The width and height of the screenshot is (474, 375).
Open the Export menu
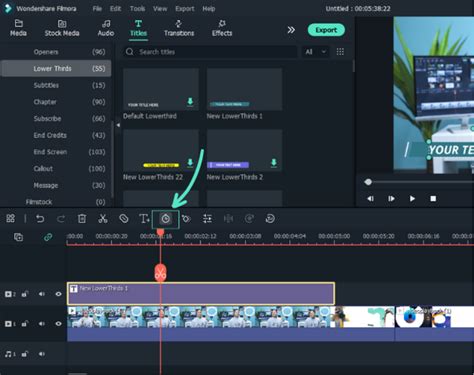[x=185, y=9]
